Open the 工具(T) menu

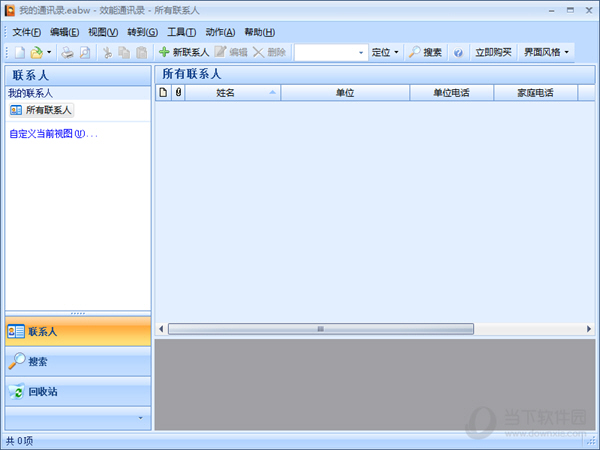click(x=181, y=32)
